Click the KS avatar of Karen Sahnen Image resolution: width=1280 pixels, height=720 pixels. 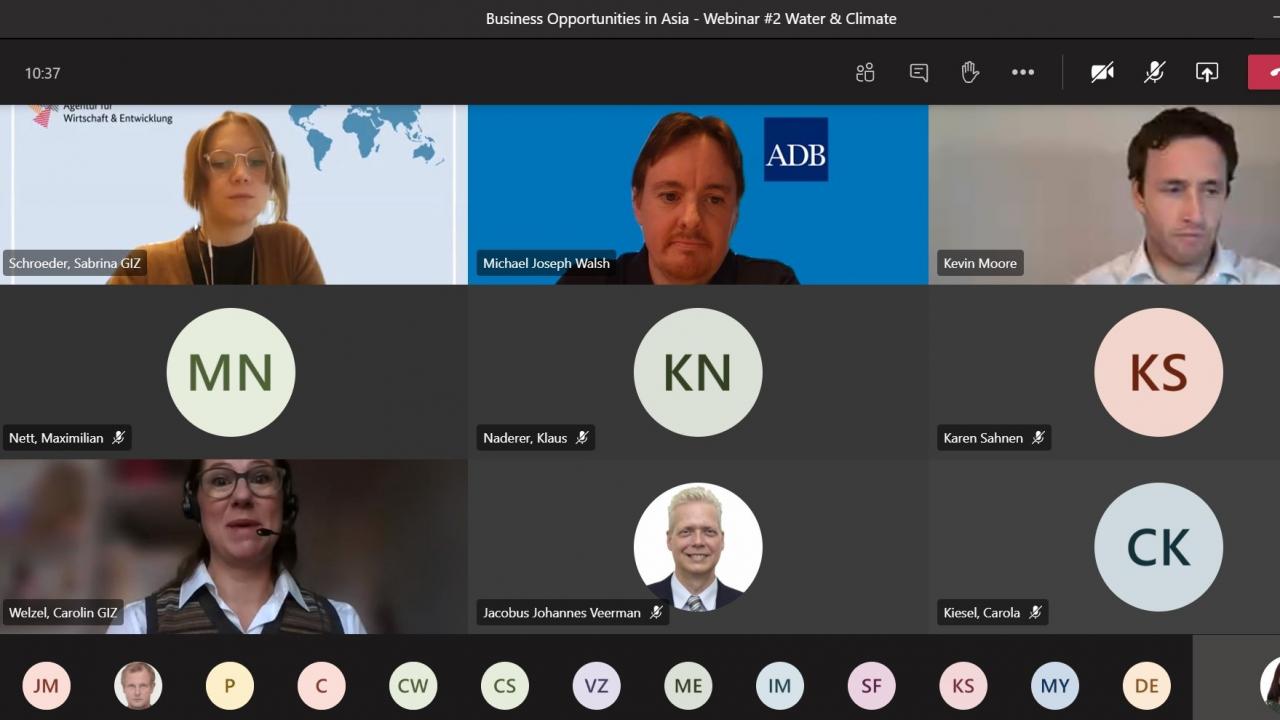1158,372
